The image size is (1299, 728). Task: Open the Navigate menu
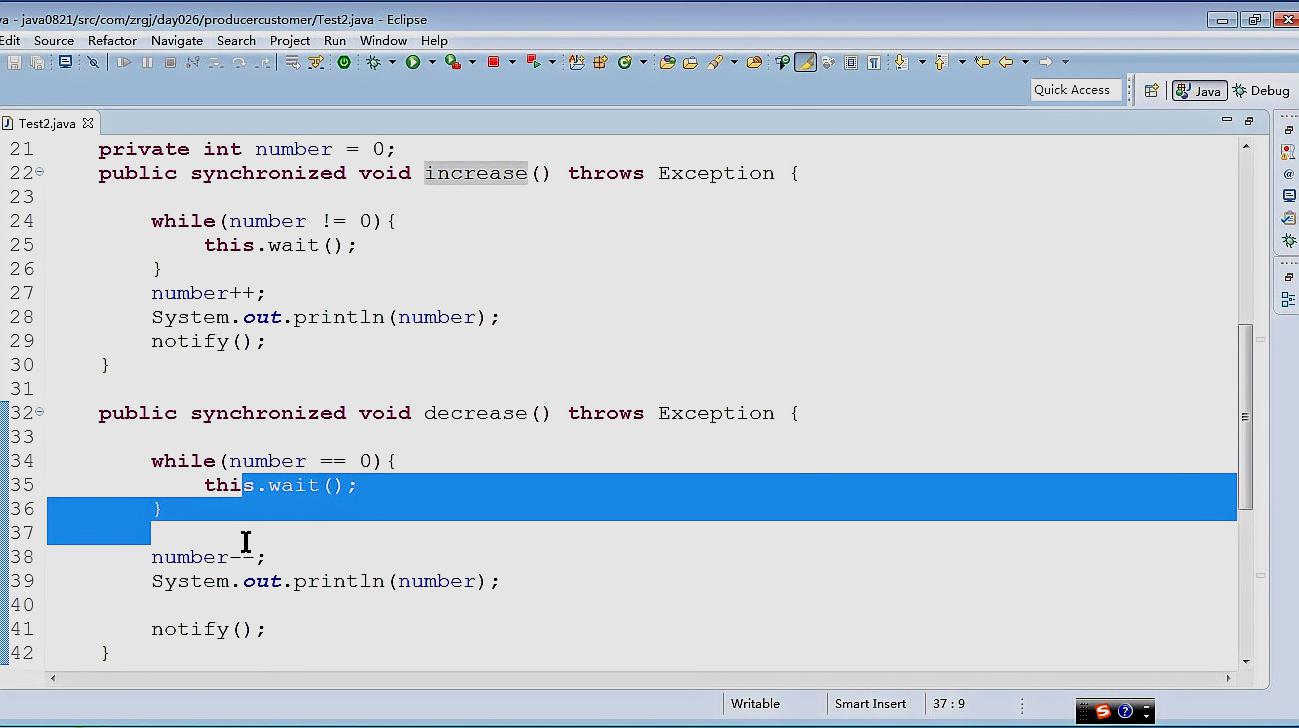coord(177,40)
